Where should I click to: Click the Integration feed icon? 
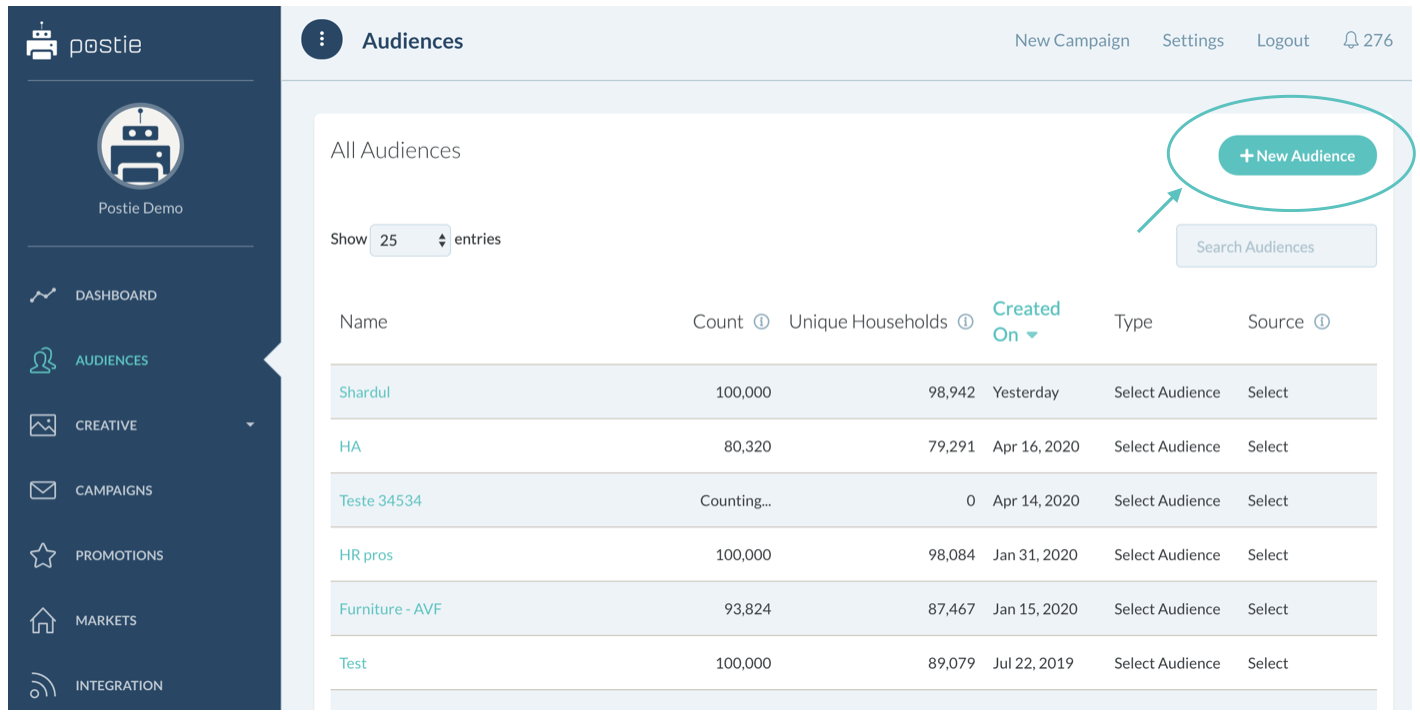(43, 686)
